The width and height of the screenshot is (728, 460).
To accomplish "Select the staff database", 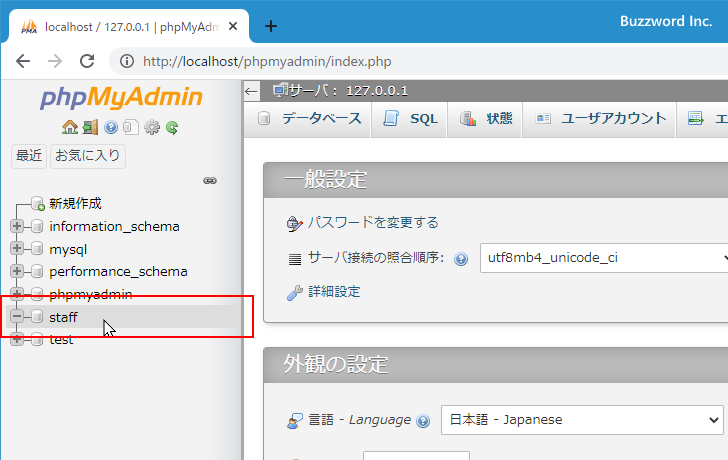I will click(x=64, y=317).
